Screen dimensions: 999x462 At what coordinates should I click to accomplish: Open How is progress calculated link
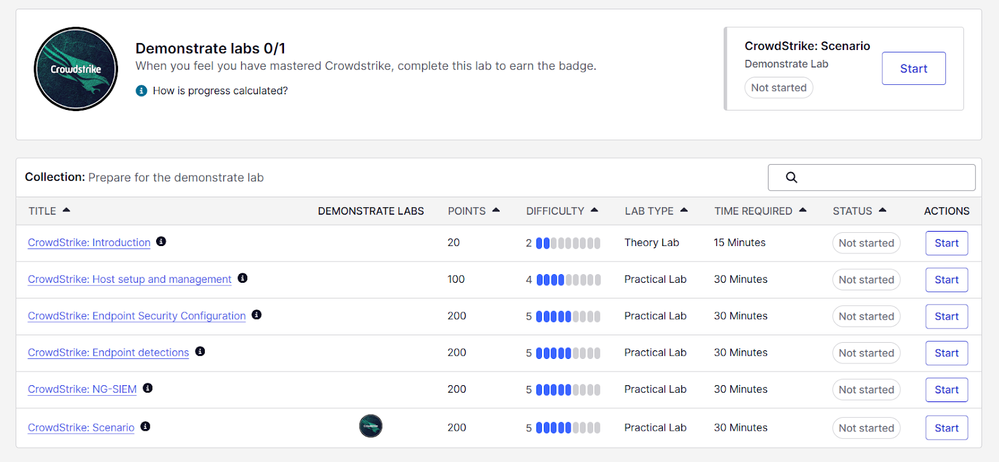220,91
